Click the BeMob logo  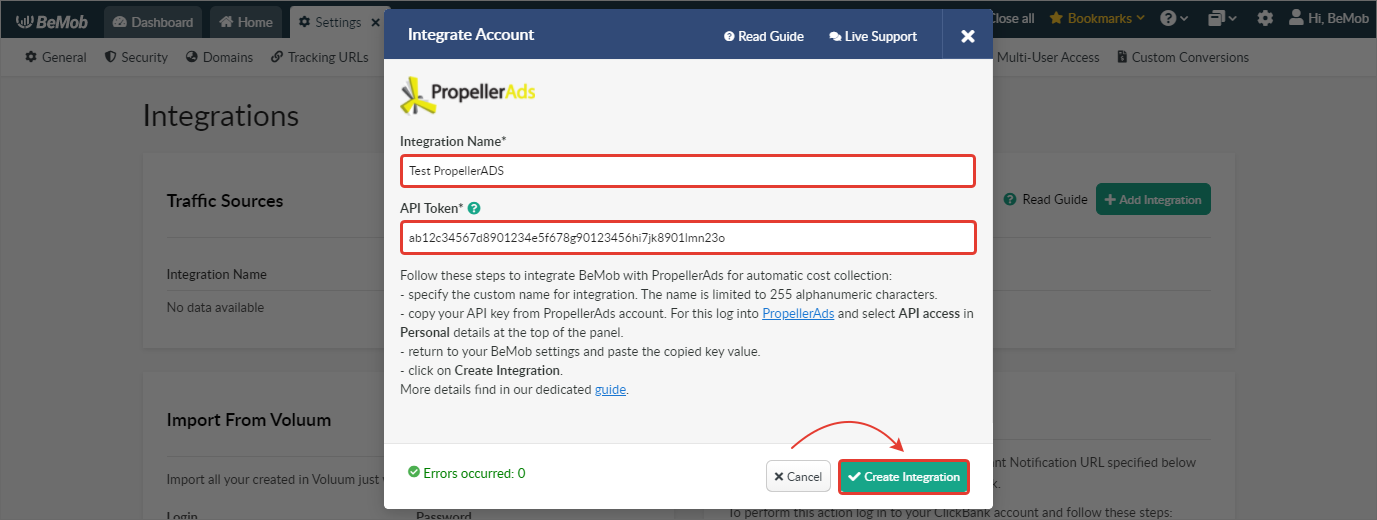[52, 21]
